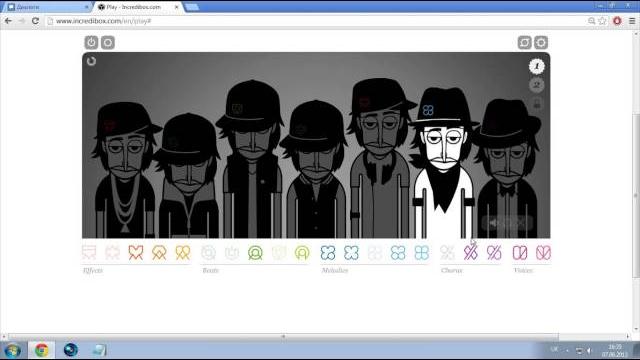Click the zoom magnifier in address bar

[591, 21]
